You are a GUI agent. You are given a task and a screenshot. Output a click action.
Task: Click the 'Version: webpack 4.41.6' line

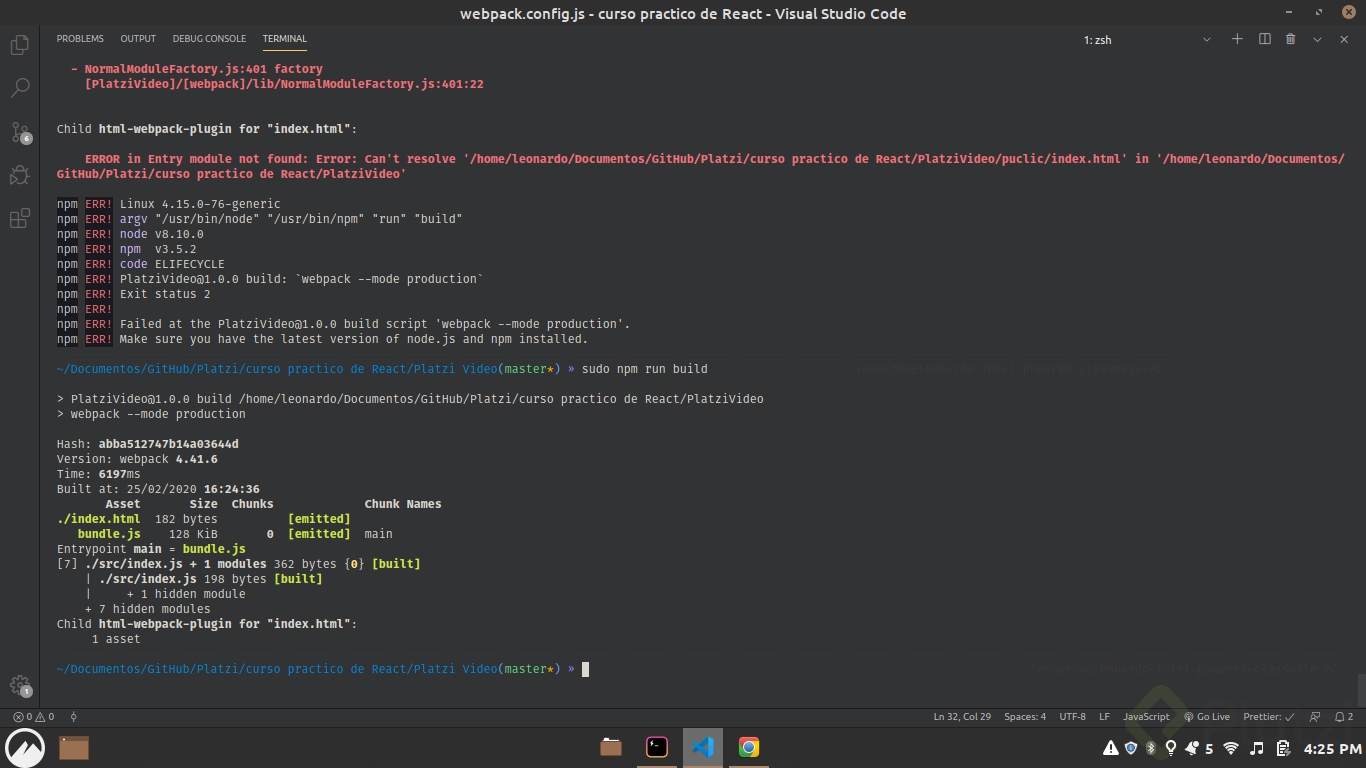coord(137,459)
